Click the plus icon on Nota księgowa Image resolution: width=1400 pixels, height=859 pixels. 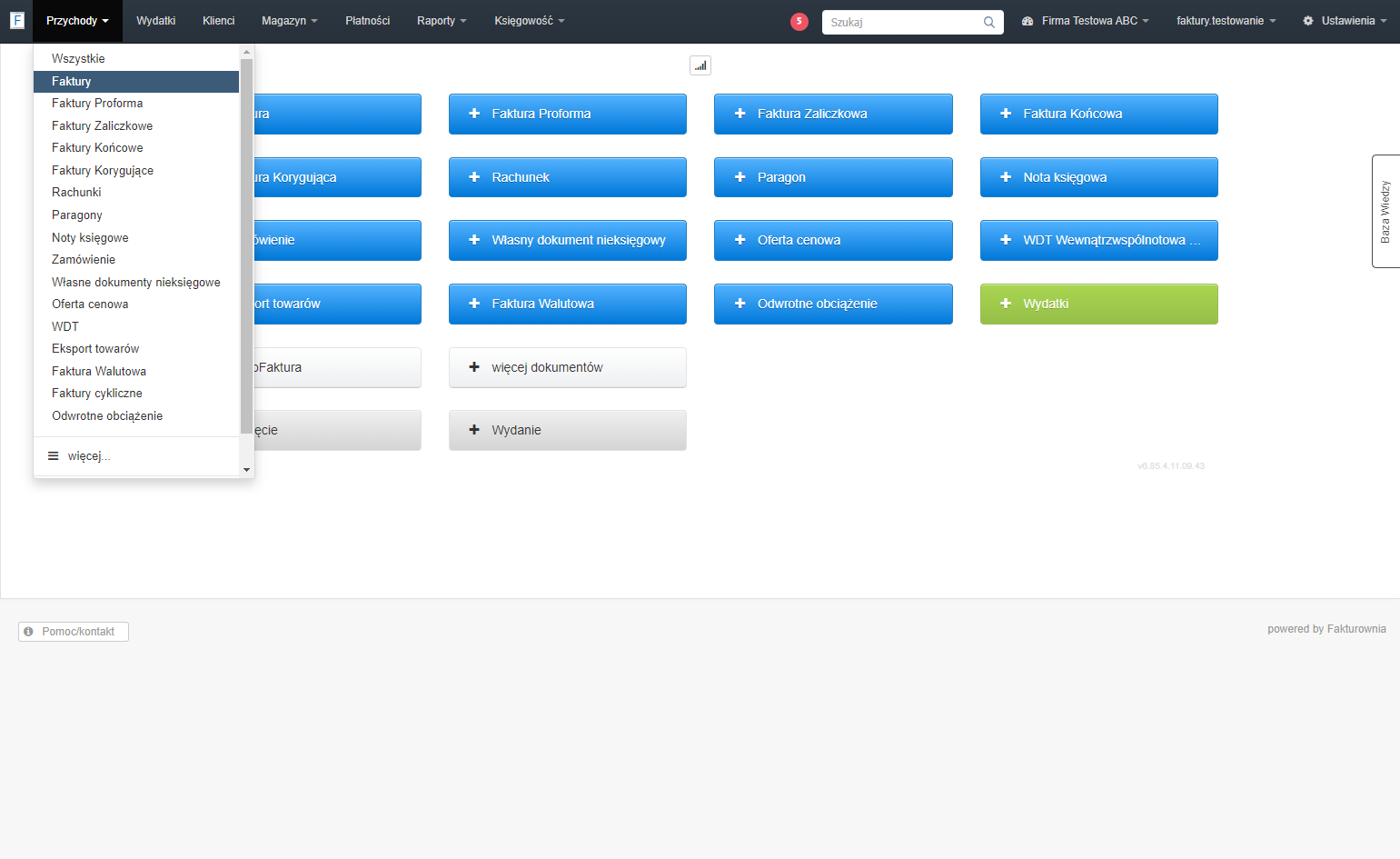tap(1006, 177)
